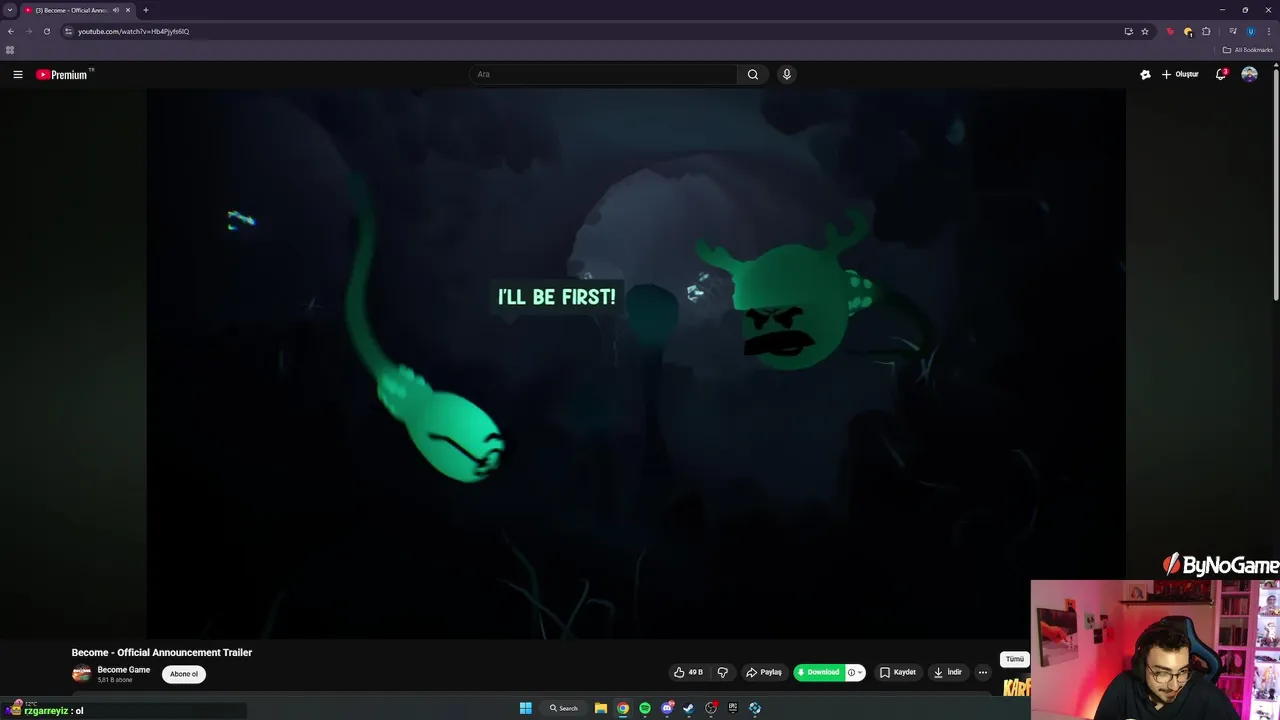Open more actions three-dot menu
This screenshot has height=720, width=1280.
pos(982,672)
